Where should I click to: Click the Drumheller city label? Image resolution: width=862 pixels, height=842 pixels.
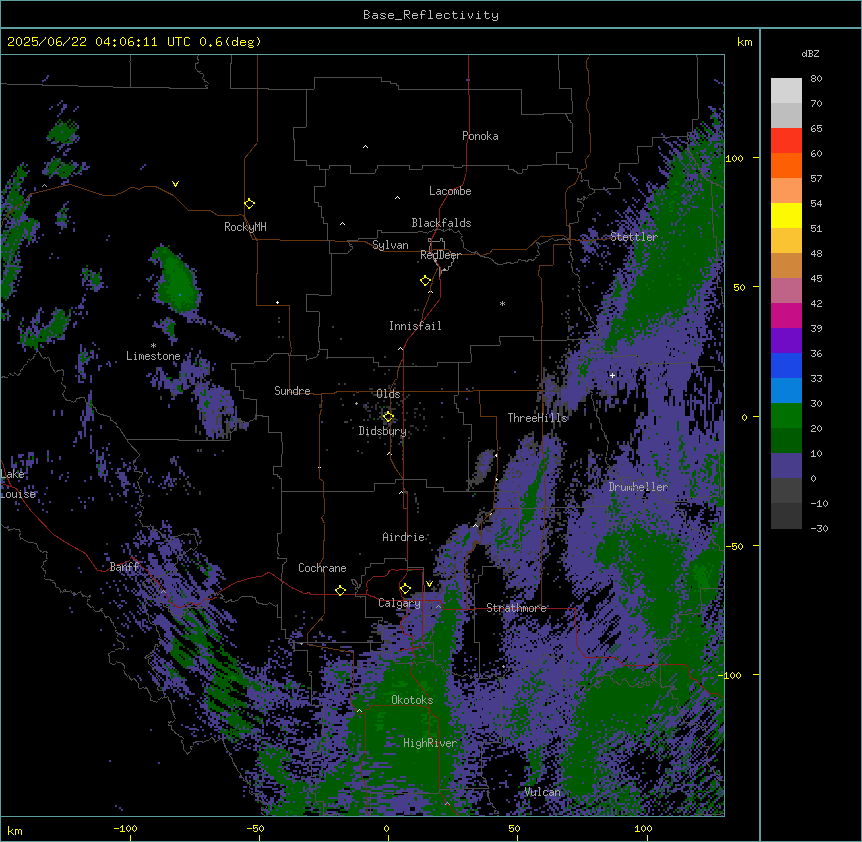[638, 487]
